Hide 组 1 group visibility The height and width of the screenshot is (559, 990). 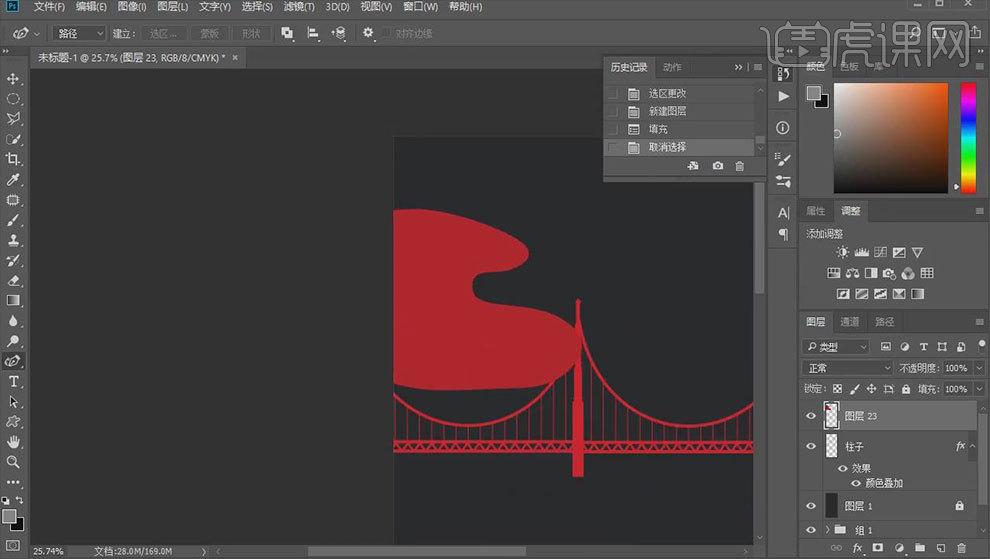(x=811, y=529)
